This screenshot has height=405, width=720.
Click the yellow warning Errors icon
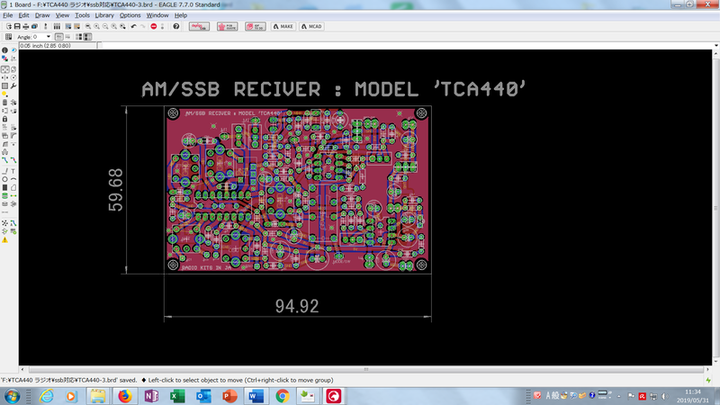click(5, 241)
